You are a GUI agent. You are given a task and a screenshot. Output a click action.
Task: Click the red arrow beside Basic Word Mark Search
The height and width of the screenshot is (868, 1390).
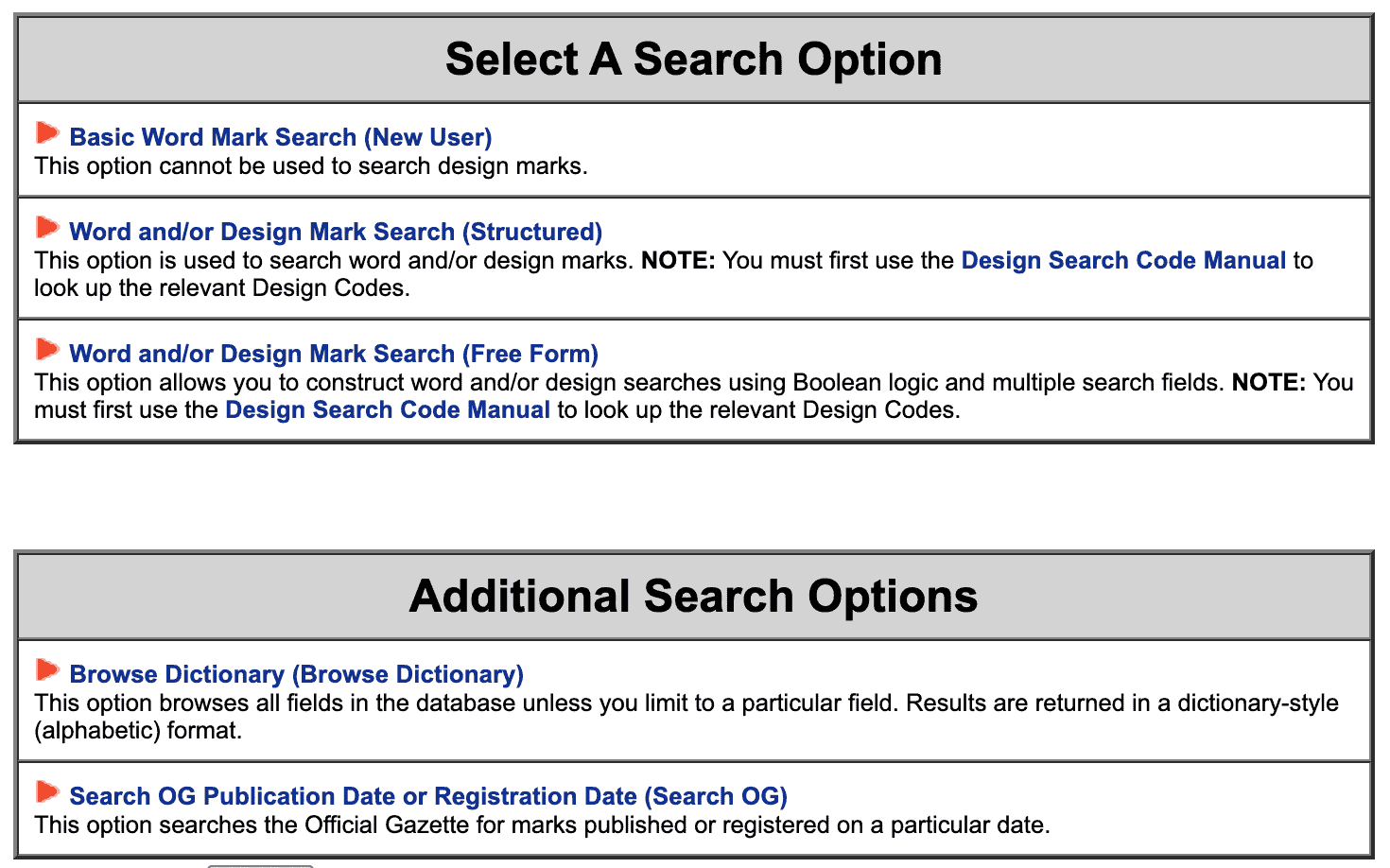click(47, 133)
